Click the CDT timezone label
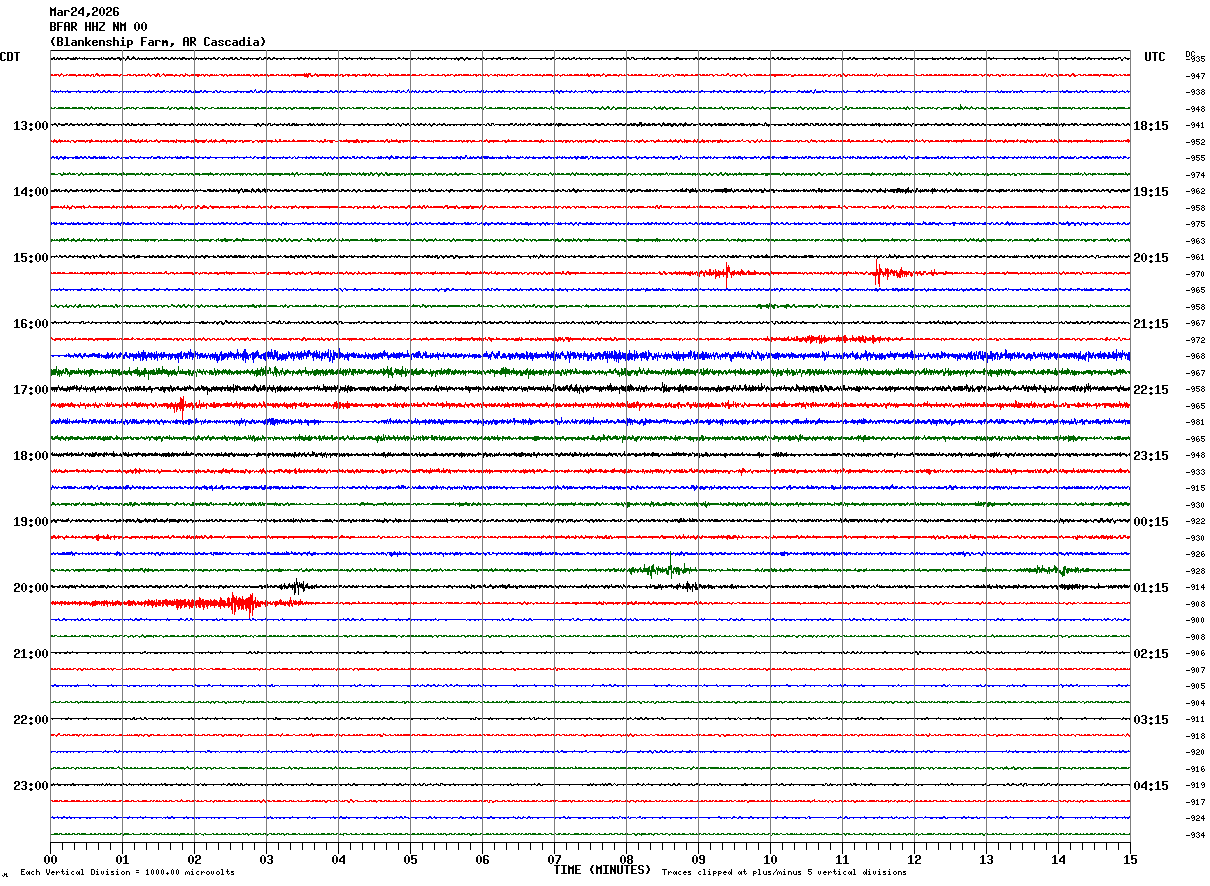This screenshot has height=886, width=1210. [10, 57]
